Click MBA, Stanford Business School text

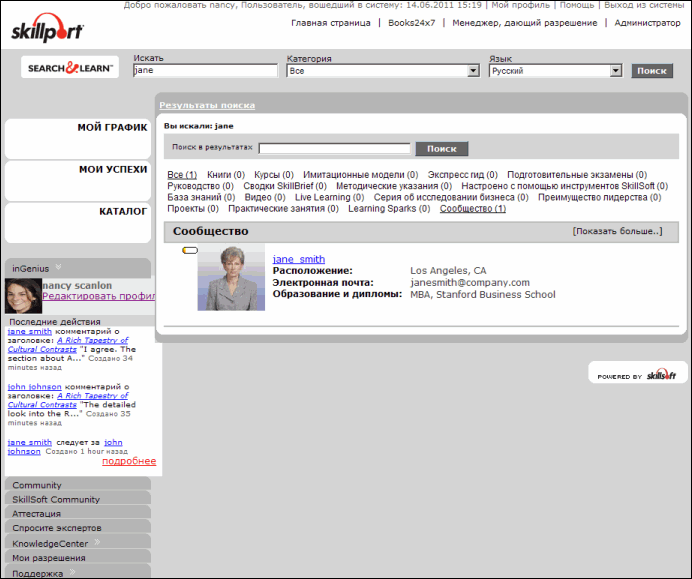click(482, 294)
